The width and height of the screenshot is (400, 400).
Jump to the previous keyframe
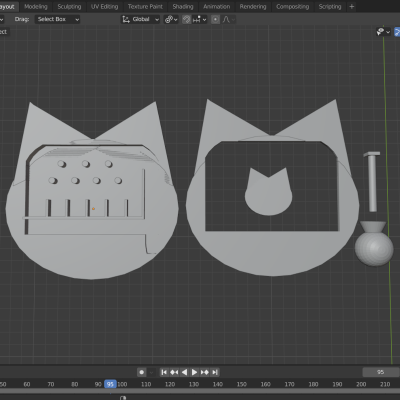coord(174,372)
